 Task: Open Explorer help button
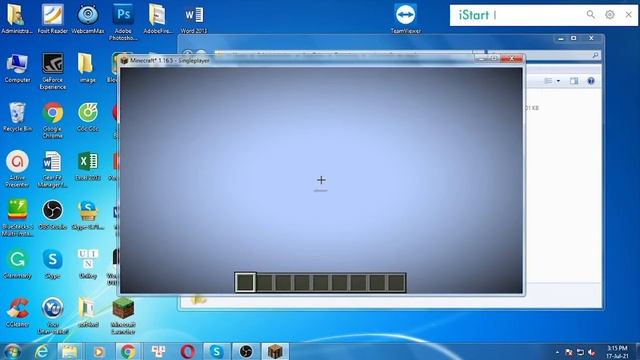click(591, 81)
